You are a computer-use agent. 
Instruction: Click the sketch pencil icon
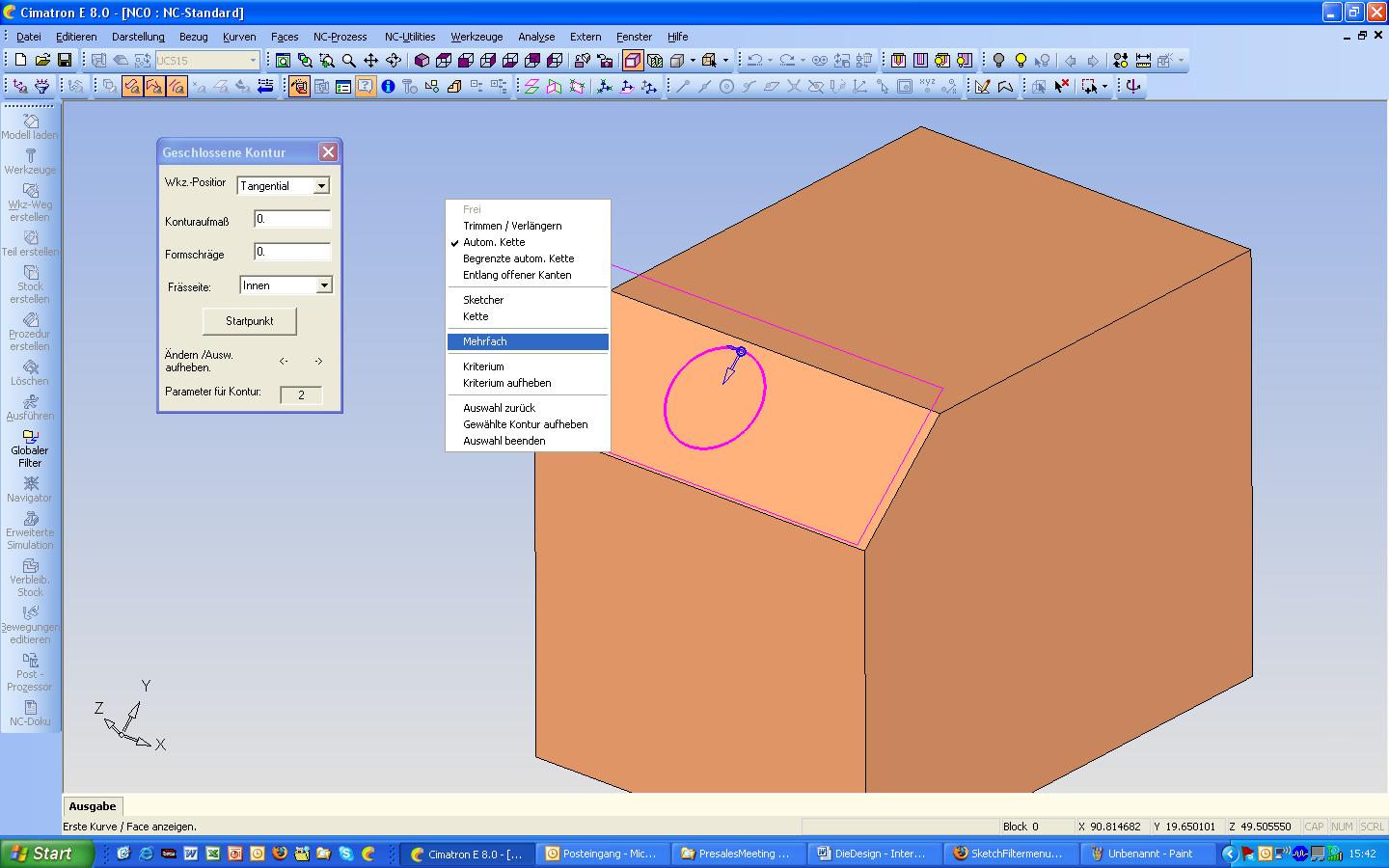tap(983, 86)
